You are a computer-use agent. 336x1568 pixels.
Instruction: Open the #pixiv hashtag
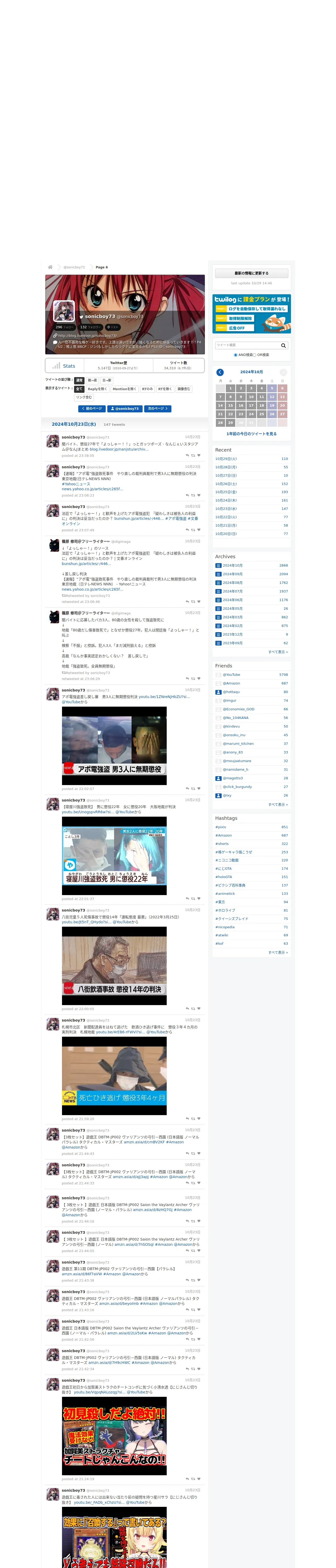coord(221,827)
